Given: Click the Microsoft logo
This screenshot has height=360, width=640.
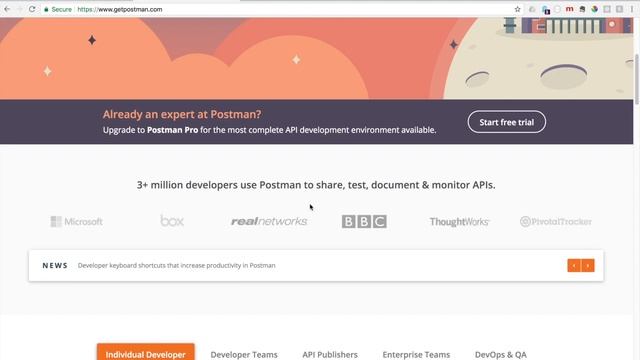Looking at the screenshot, I should click(x=76, y=222).
